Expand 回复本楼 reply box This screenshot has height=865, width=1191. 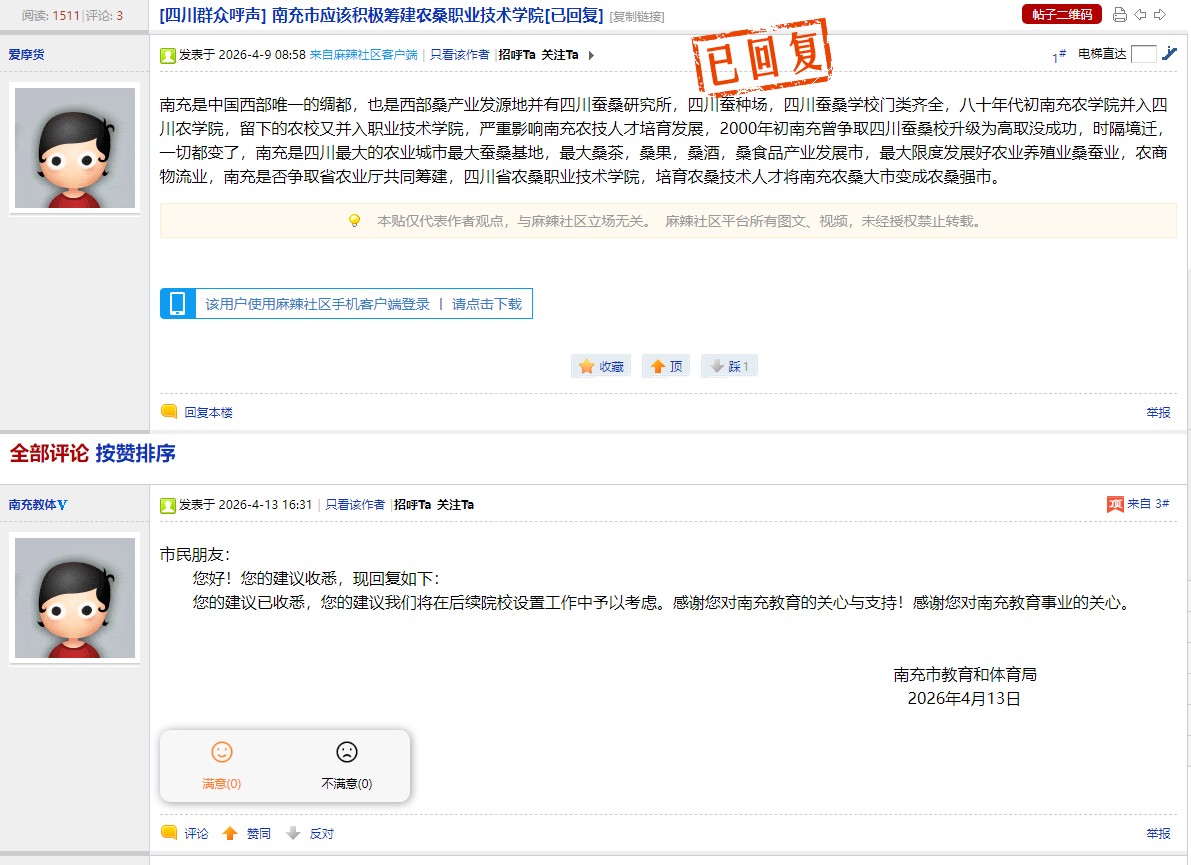pos(207,412)
